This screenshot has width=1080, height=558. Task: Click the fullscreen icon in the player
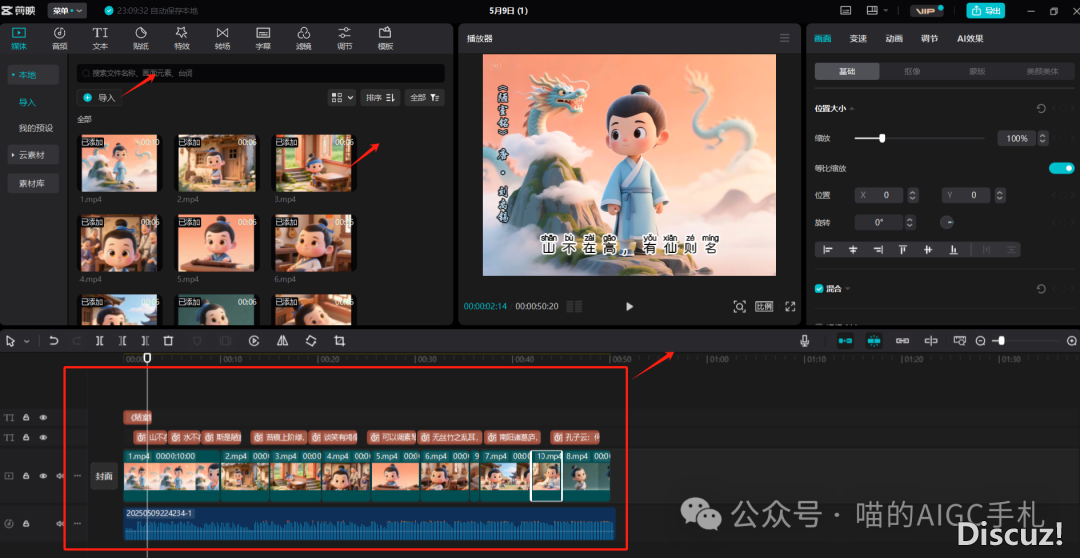(x=790, y=307)
